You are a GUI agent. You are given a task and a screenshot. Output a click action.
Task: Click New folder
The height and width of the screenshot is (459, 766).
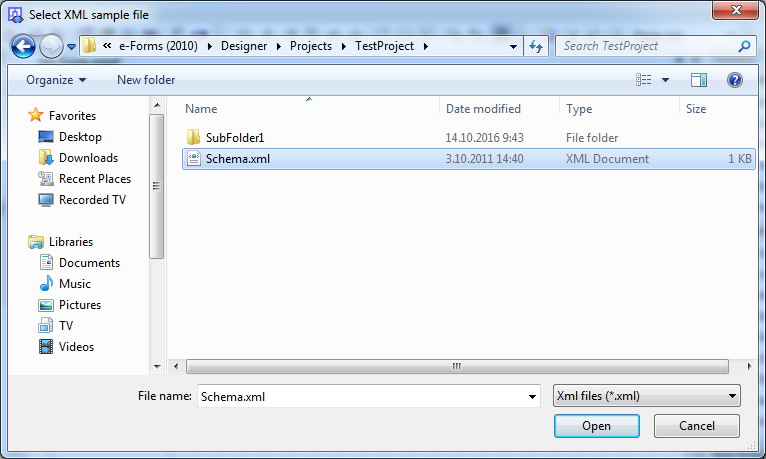tap(146, 80)
